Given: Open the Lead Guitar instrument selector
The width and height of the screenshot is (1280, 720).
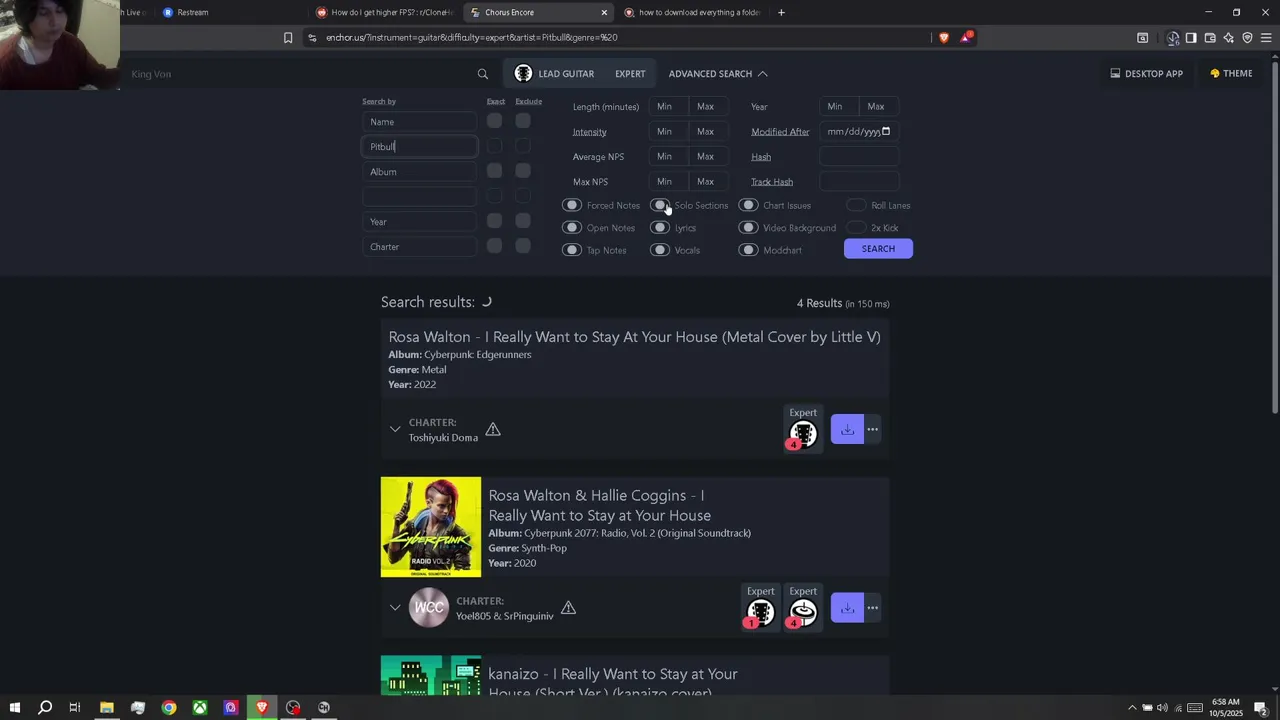Looking at the screenshot, I should click(x=554, y=74).
